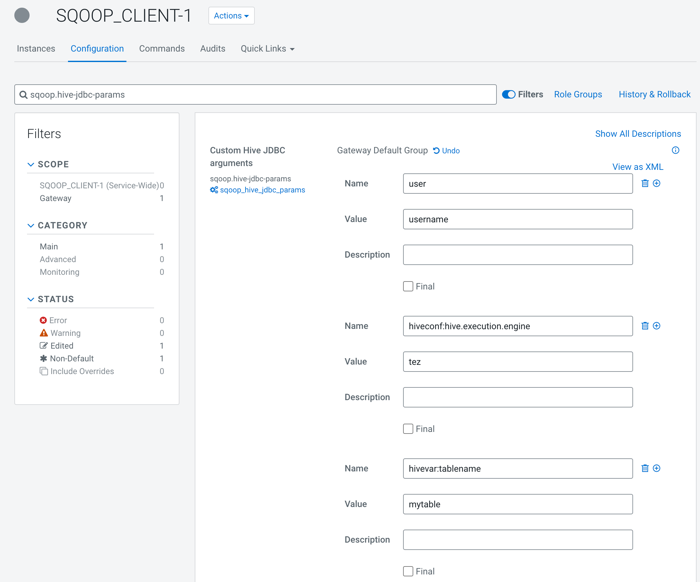The width and height of the screenshot is (700, 582).
Task: Check Final for the 'user' property
Action: pyautogui.click(x=408, y=287)
